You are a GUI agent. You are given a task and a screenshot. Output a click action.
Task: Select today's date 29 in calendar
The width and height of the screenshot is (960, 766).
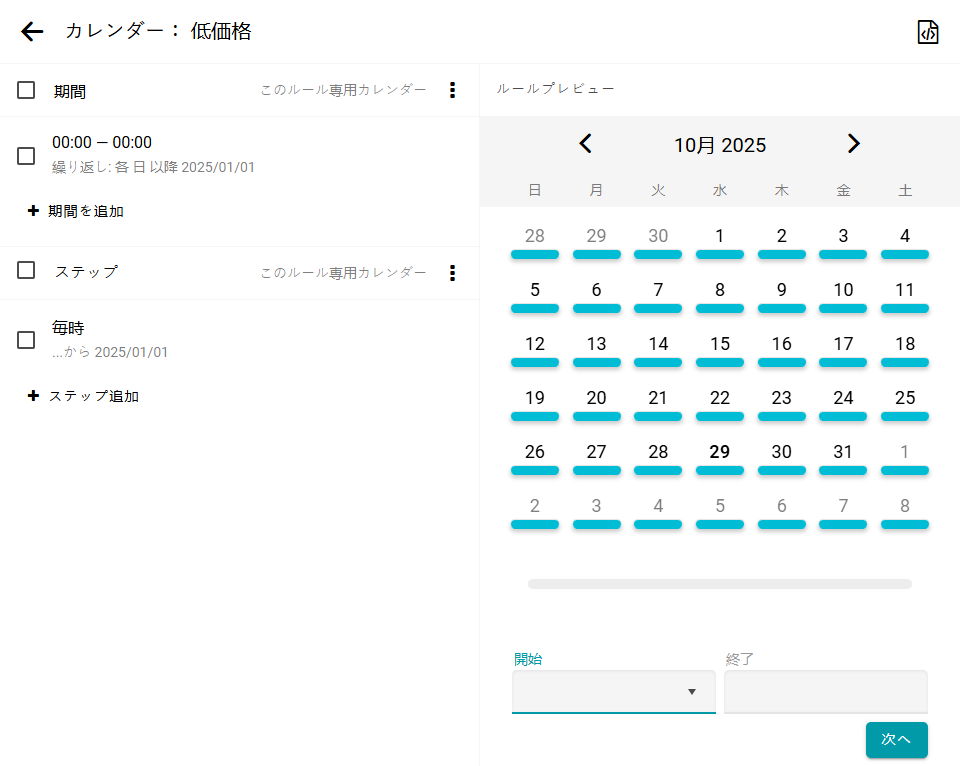coord(720,452)
